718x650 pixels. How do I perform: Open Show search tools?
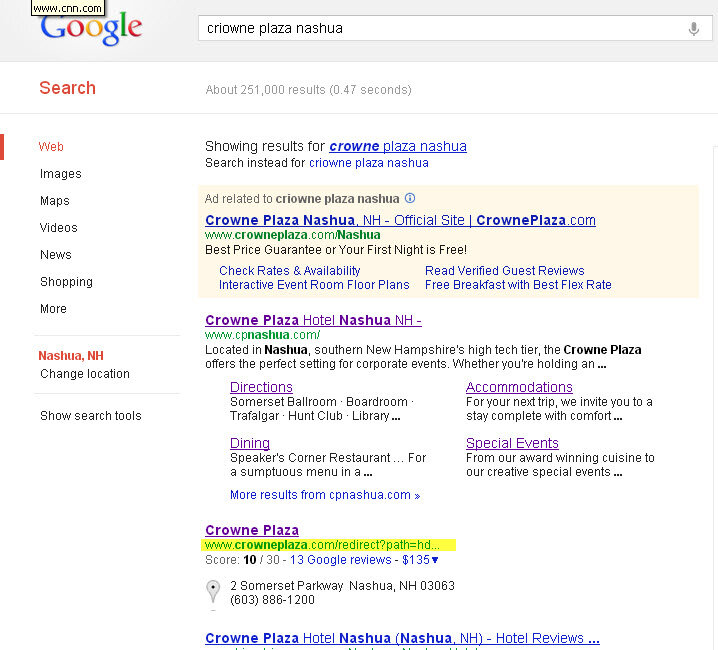coord(91,415)
